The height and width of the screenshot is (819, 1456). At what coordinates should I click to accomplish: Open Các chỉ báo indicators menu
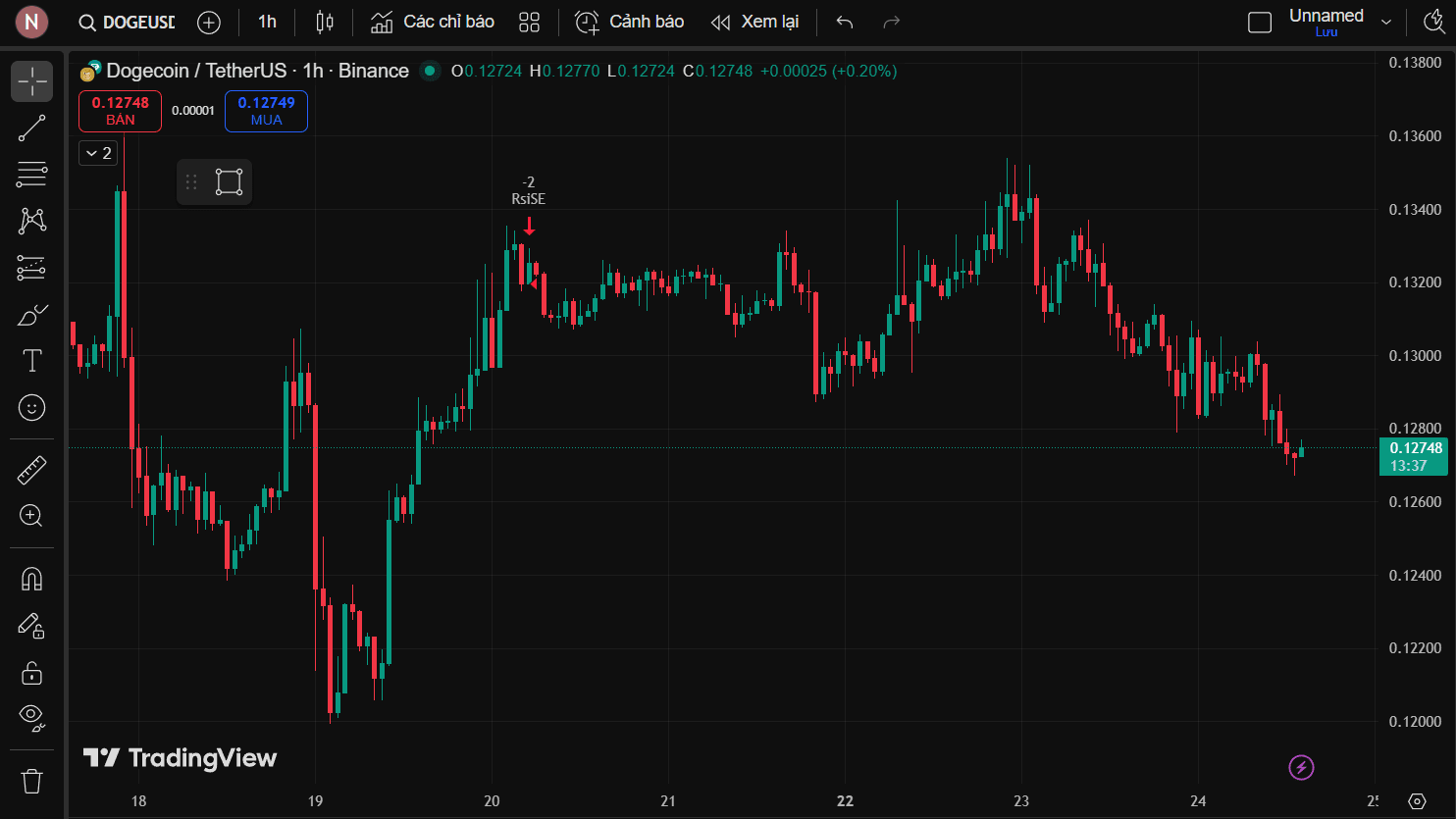coord(433,22)
